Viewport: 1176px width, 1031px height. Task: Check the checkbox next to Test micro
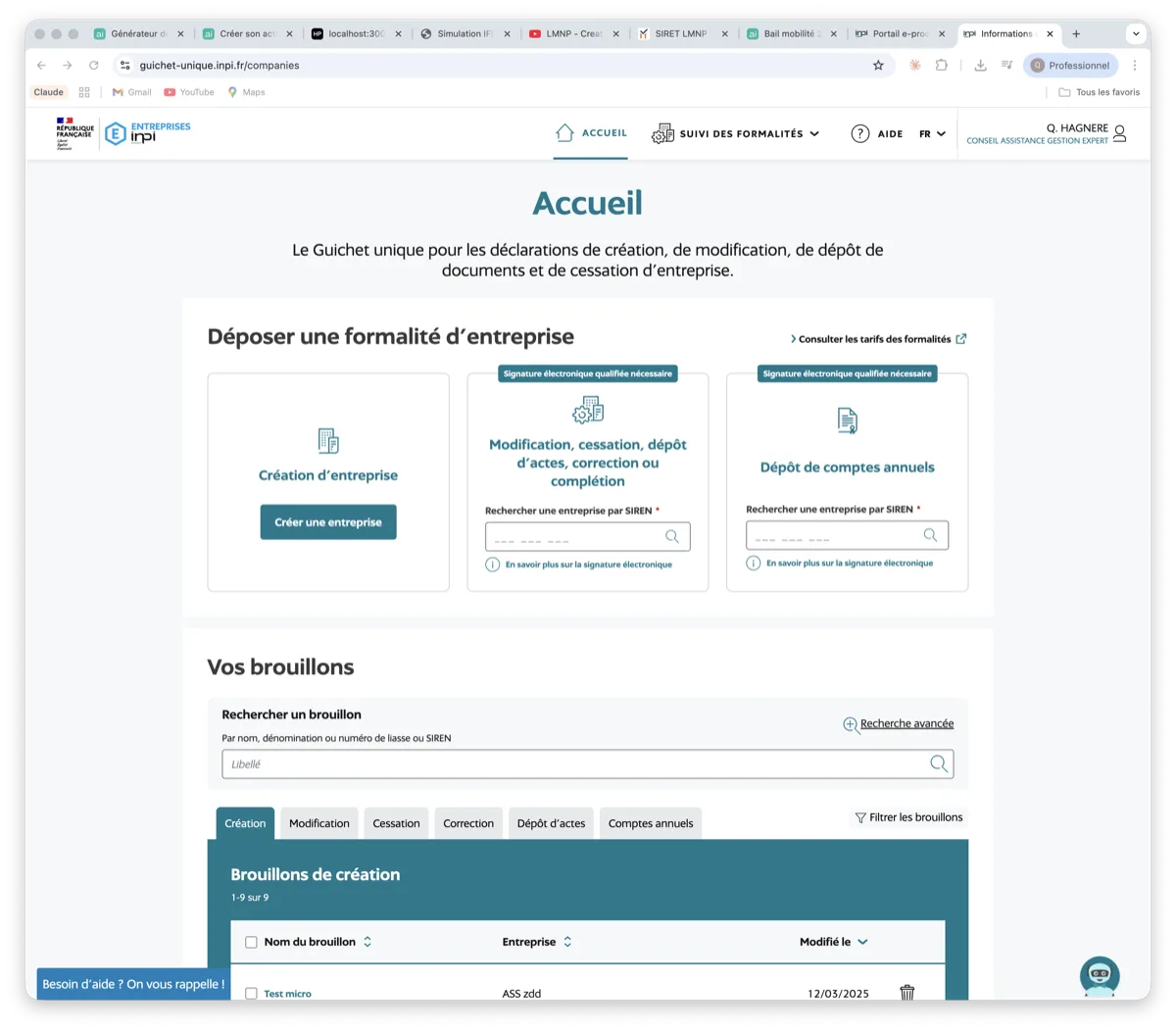250,992
